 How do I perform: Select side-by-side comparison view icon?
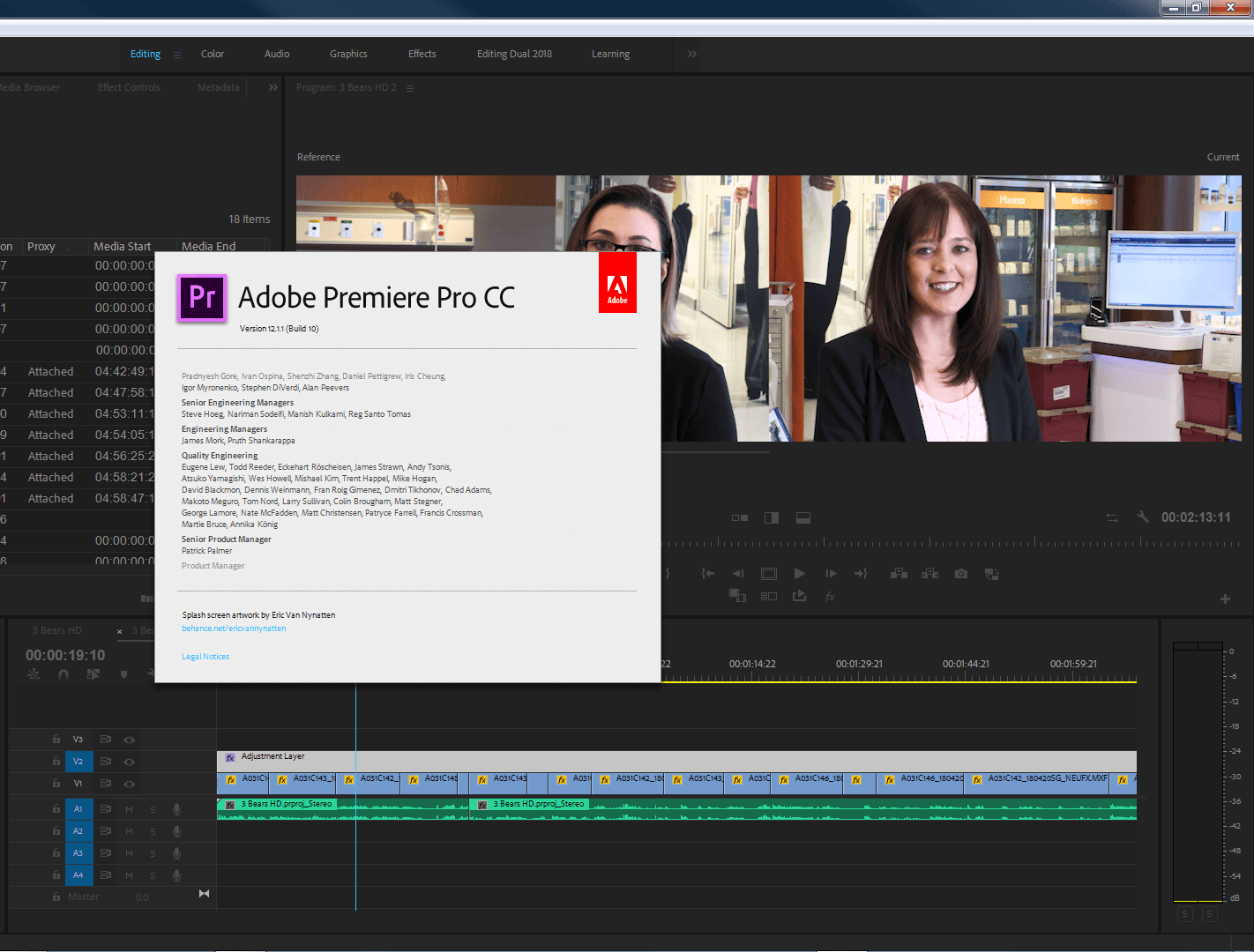(740, 518)
